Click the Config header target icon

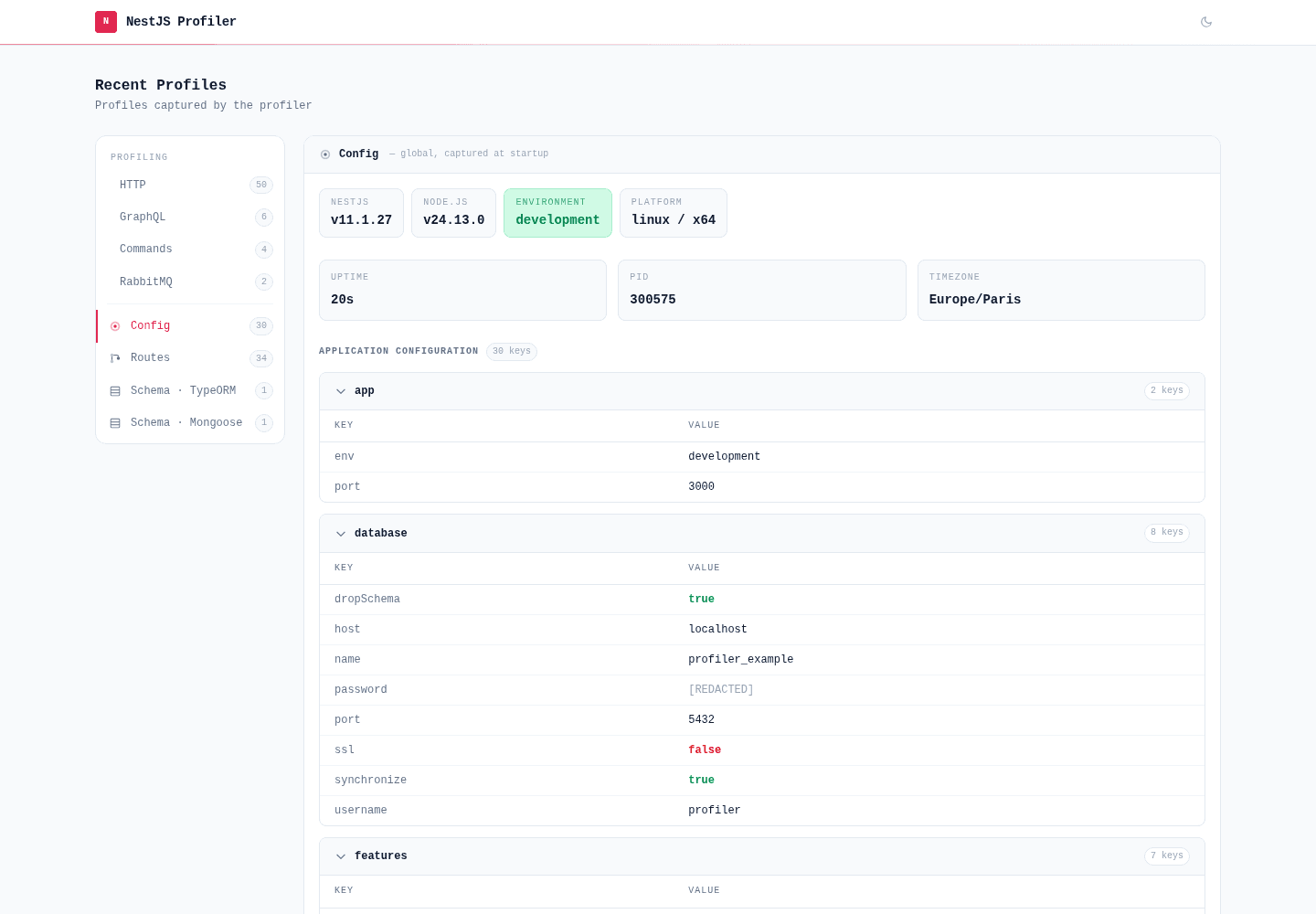pos(325,154)
